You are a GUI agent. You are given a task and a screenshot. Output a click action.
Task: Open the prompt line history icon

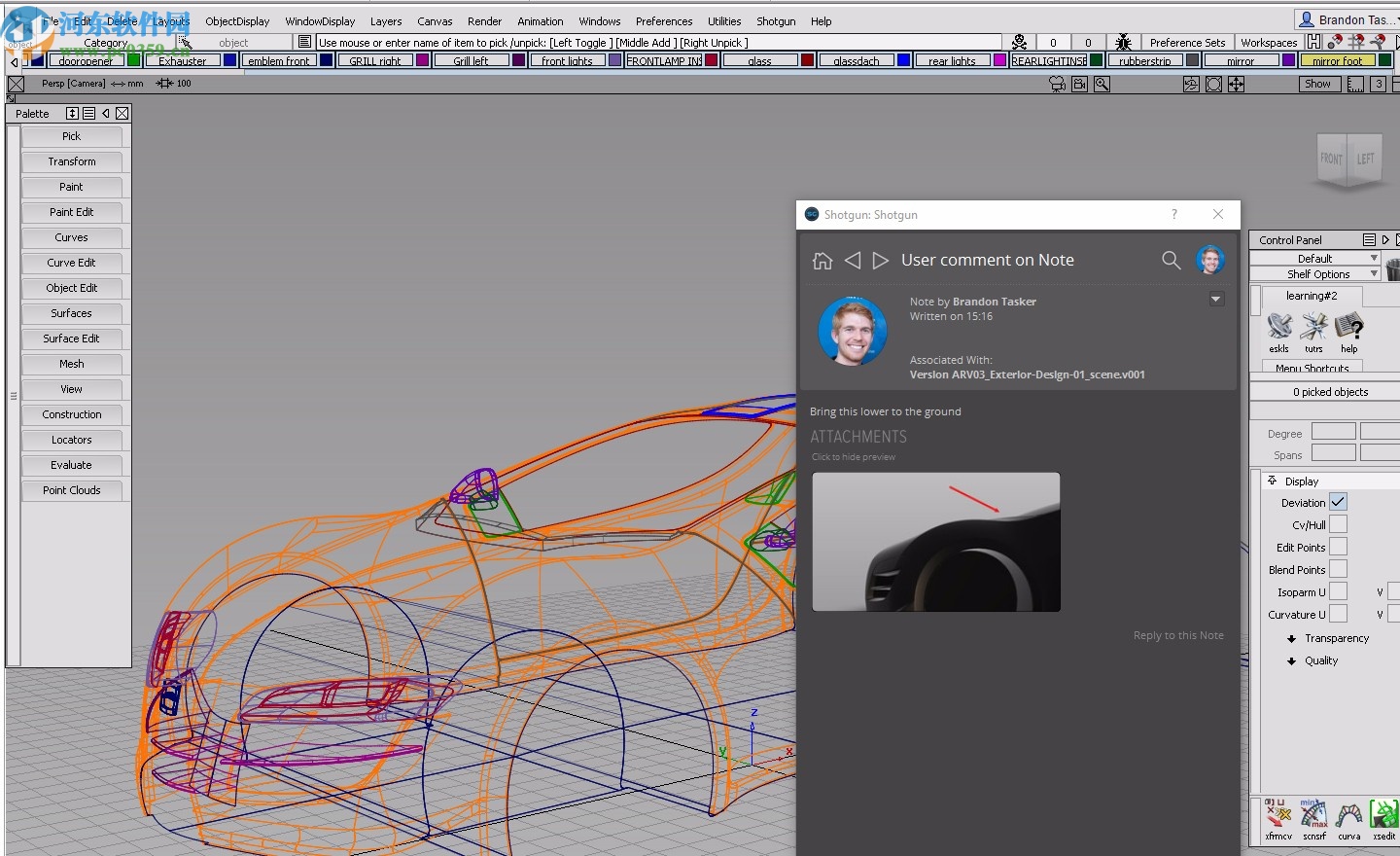(x=304, y=42)
